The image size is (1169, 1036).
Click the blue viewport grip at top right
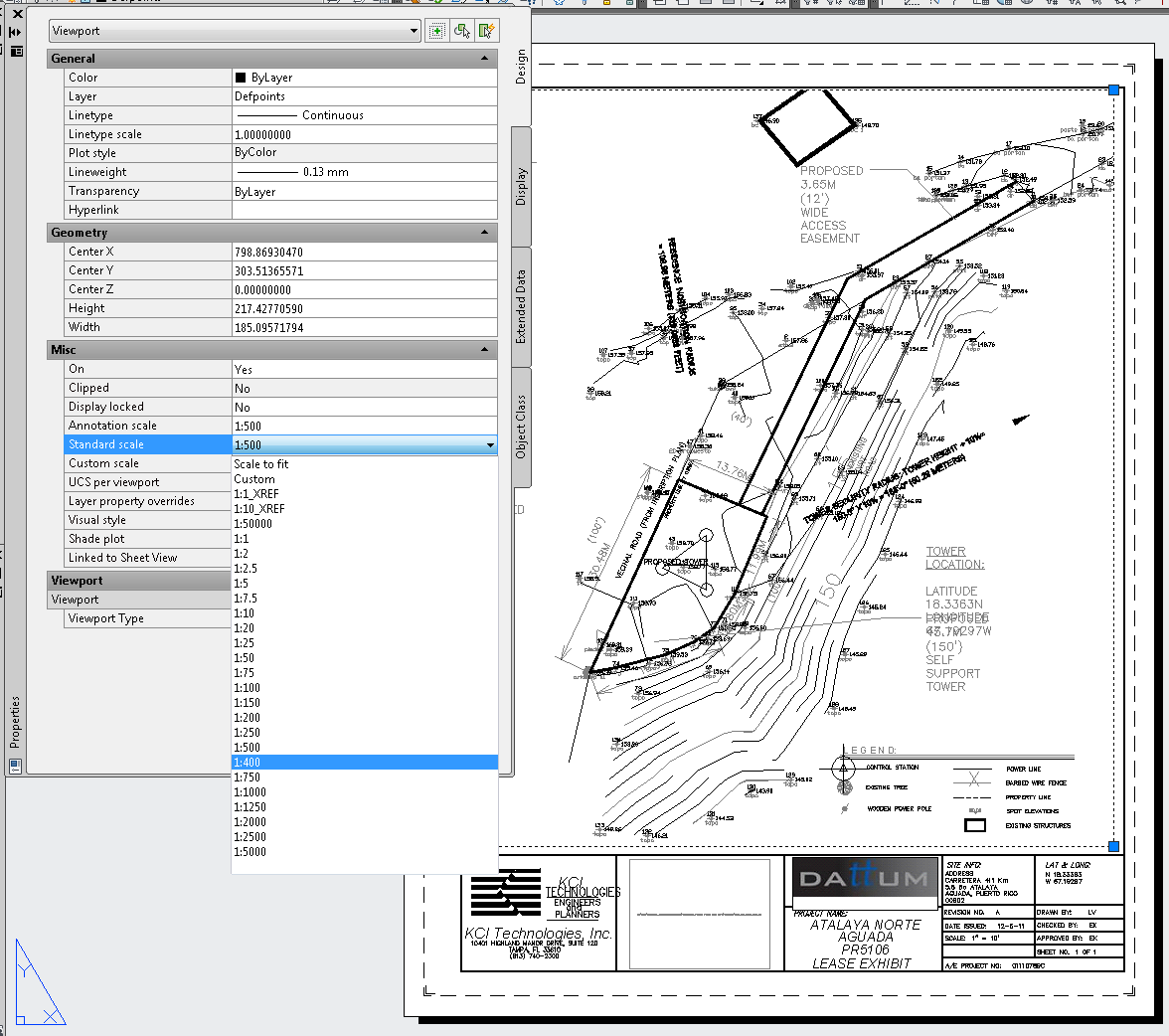1112,88
